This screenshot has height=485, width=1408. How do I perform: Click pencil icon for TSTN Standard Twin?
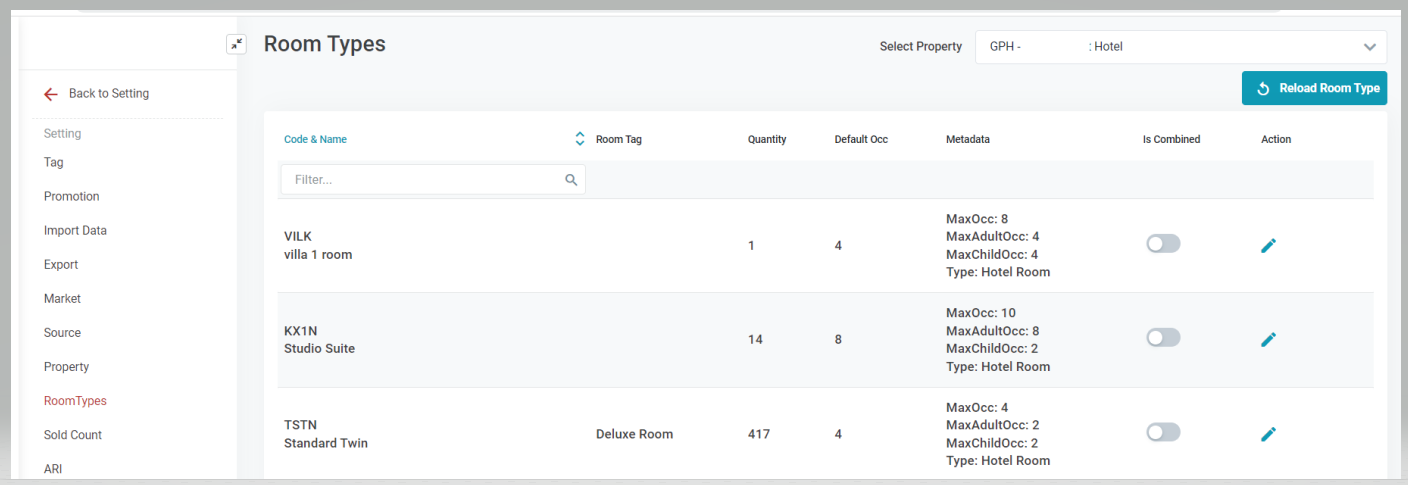(1268, 433)
